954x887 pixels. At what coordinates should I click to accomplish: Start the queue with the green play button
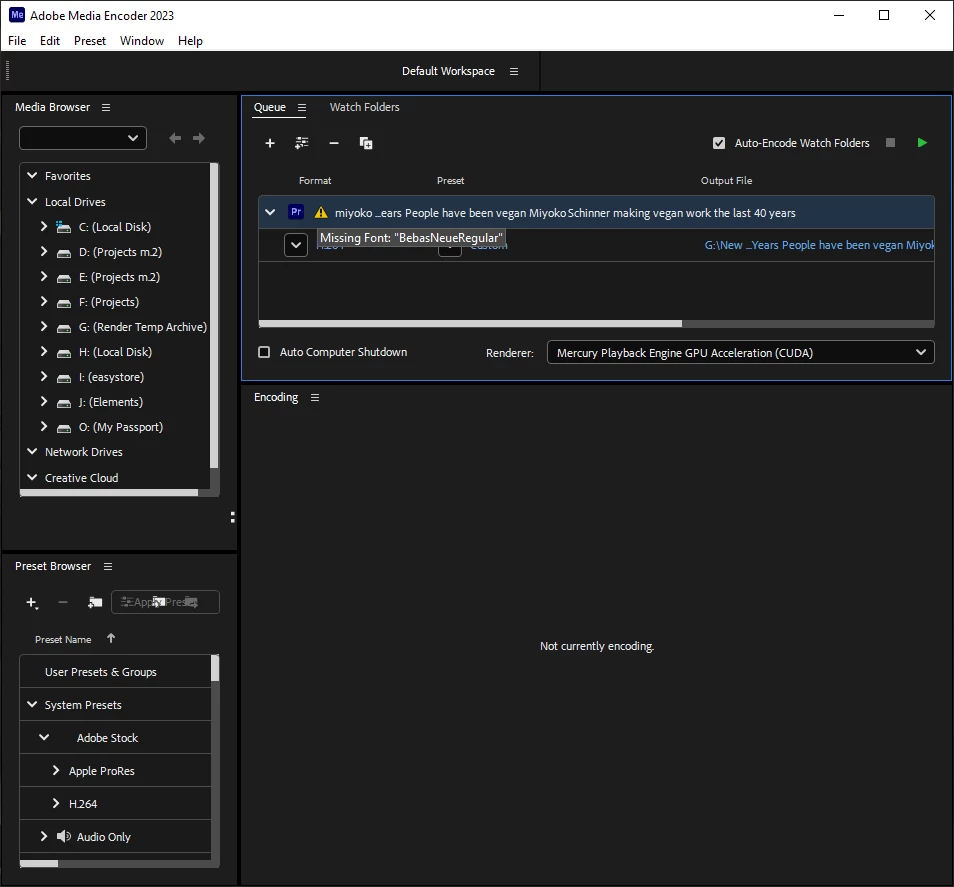pos(922,142)
